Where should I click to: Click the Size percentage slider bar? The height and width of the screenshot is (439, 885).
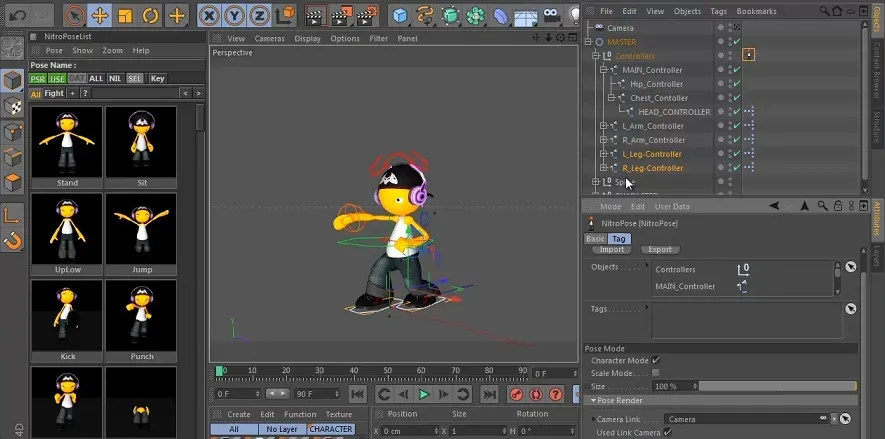click(776, 386)
